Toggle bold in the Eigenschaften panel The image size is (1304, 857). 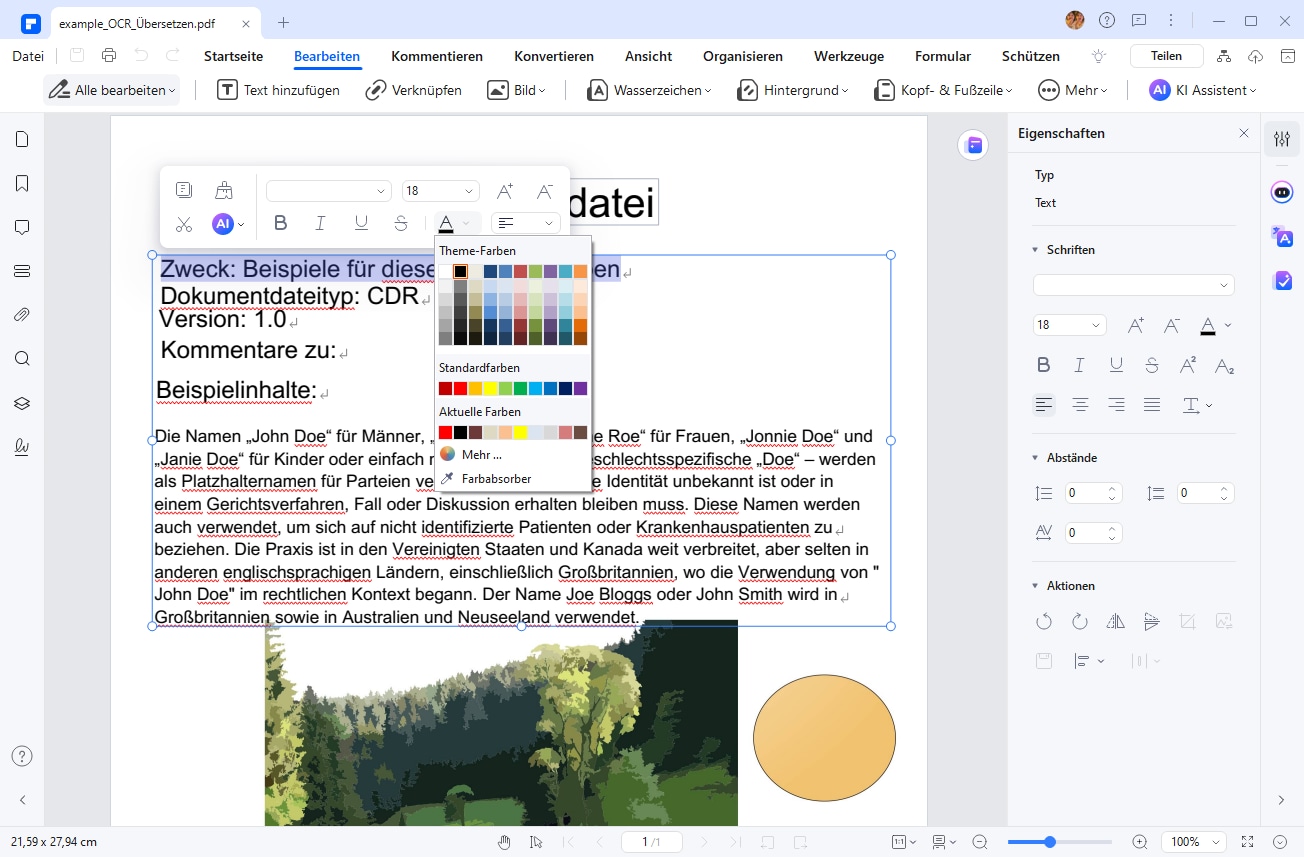coord(1044,365)
